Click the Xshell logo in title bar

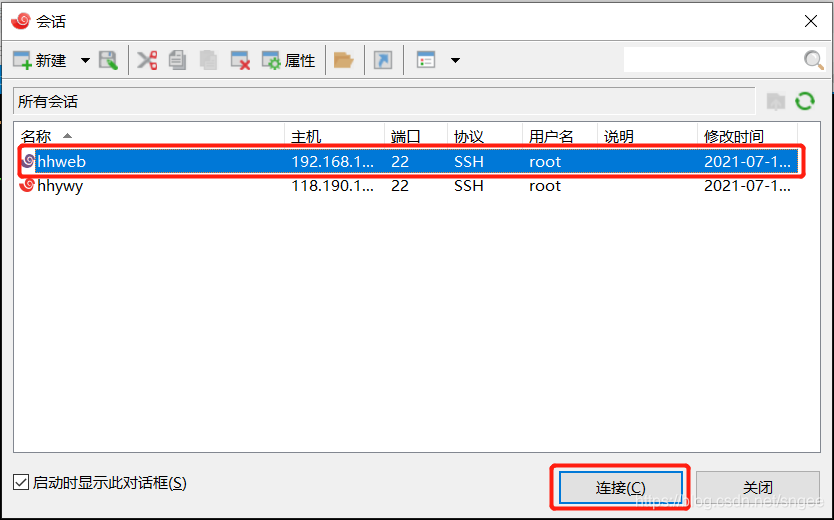(x=21, y=21)
